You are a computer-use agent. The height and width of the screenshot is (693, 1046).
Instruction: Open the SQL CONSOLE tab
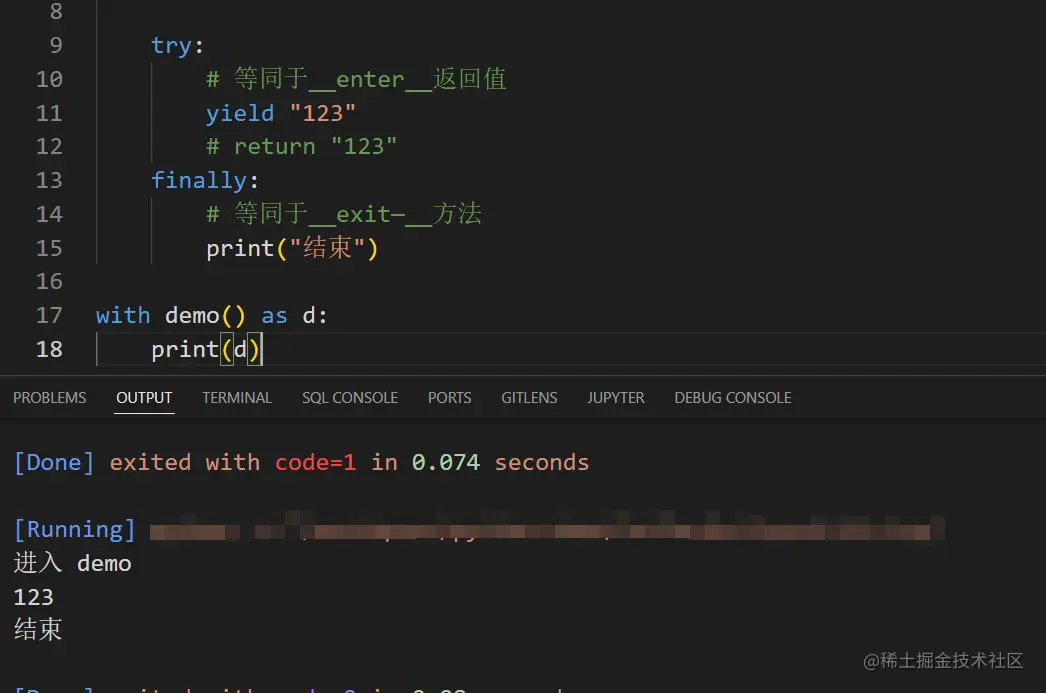click(x=350, y=398)
